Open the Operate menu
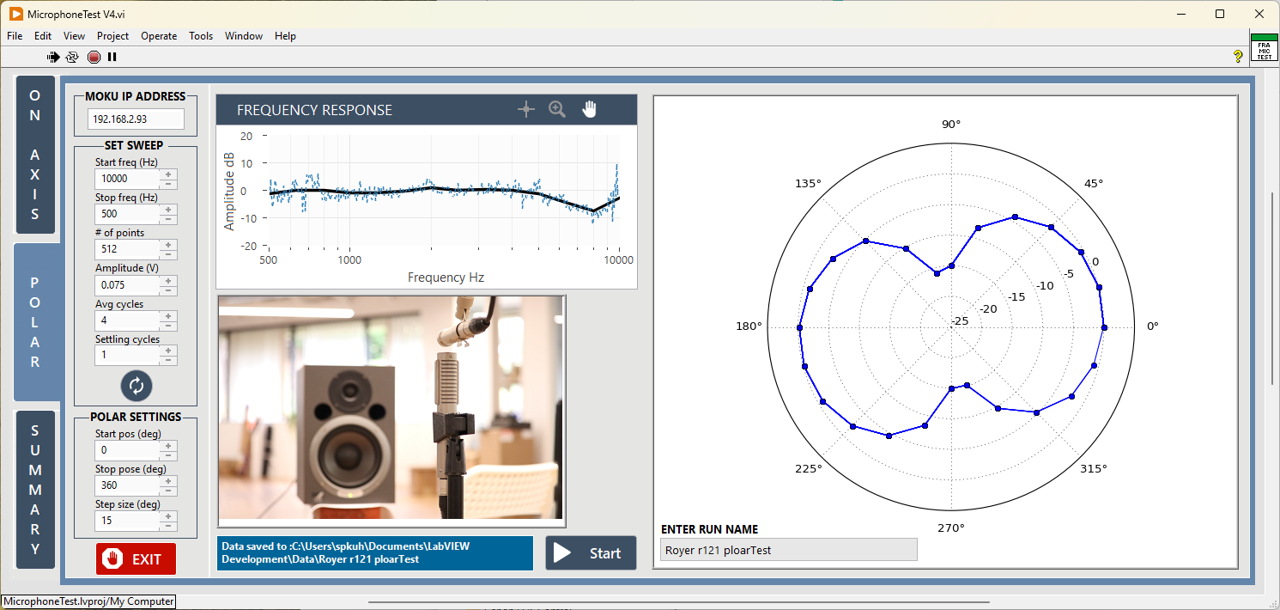Screen dimensions: 1280x610 (x=159, y=36)
